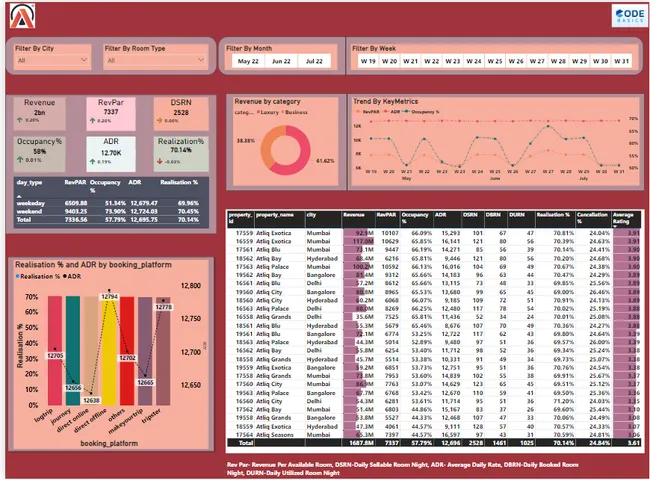Image resolution: width=650 pixels, height=480 pixels.
Task: Select week W 19 filter
Action: click(368, 61)
